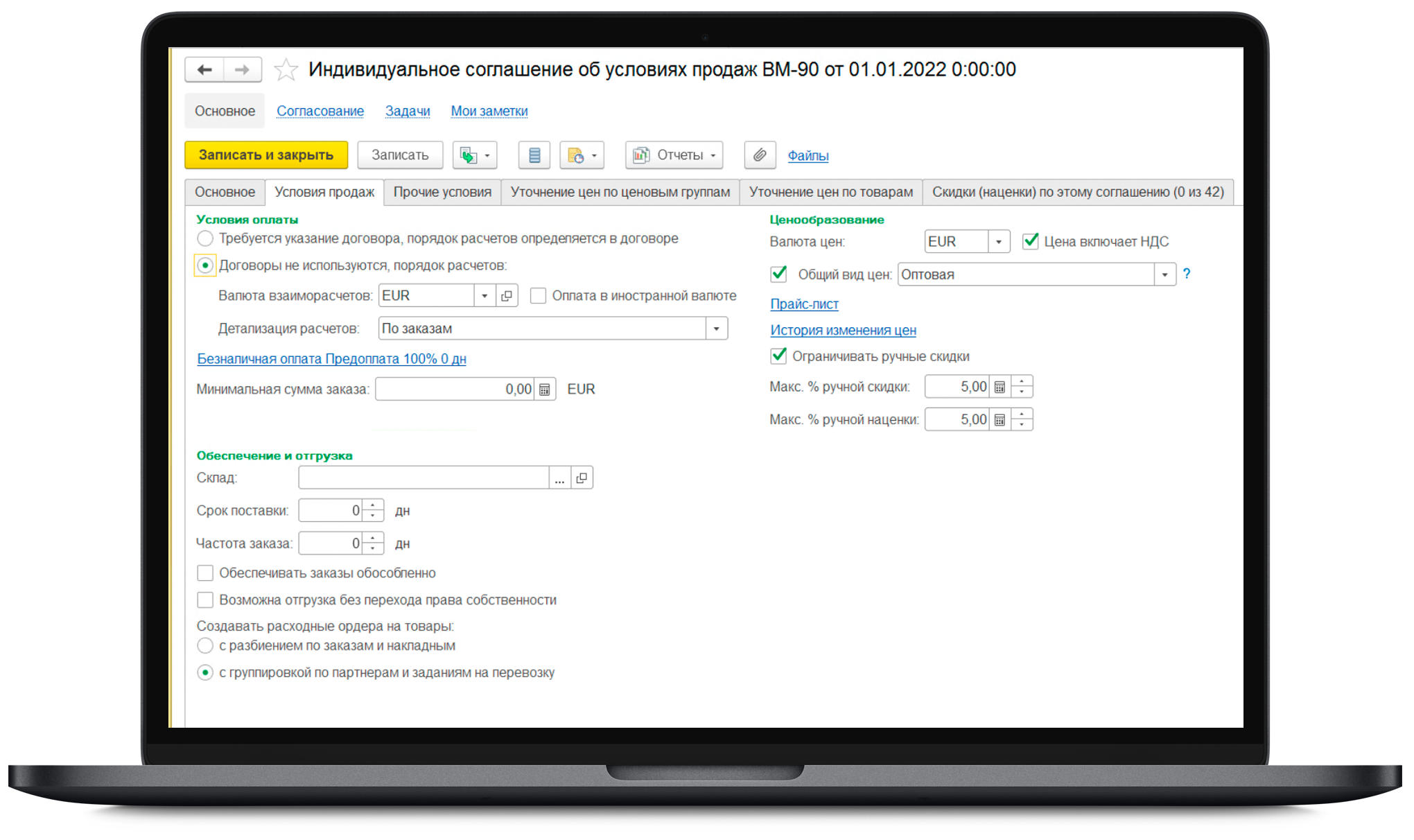
Task: Select 'Договоры не используются' radio option
Action: (205, 265)
